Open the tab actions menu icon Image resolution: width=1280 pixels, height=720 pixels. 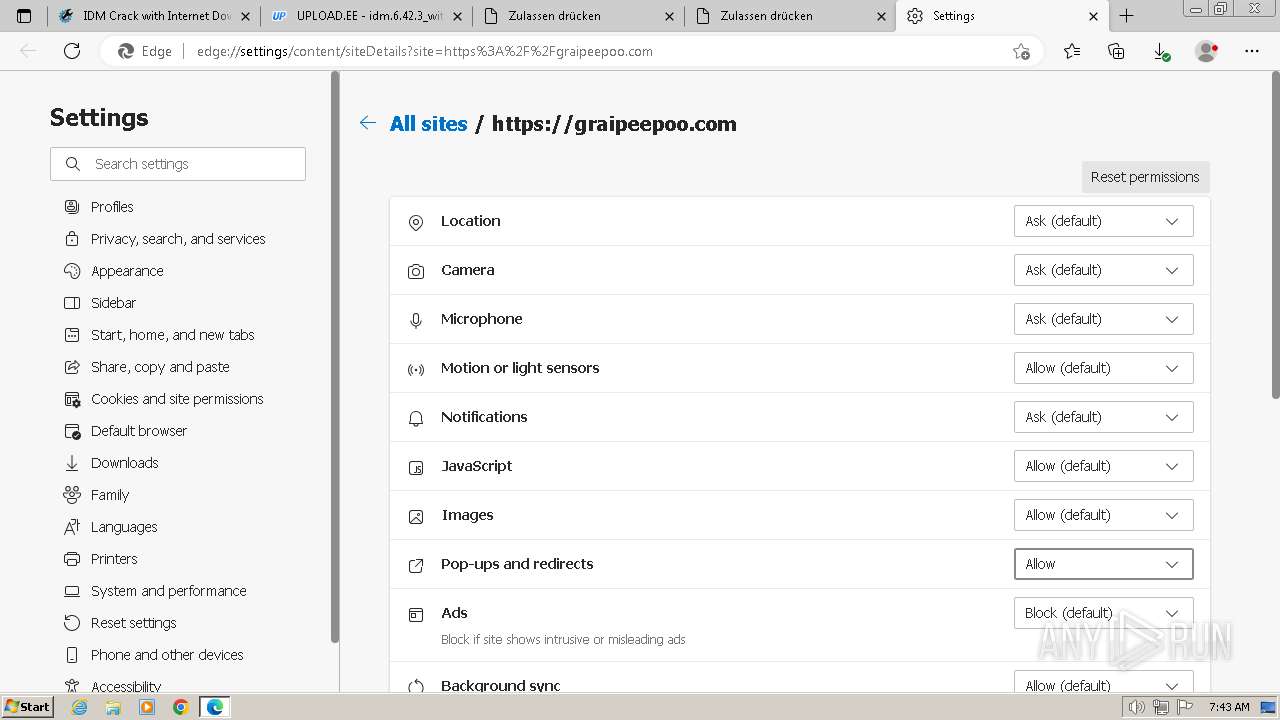(x=24, y=16)
